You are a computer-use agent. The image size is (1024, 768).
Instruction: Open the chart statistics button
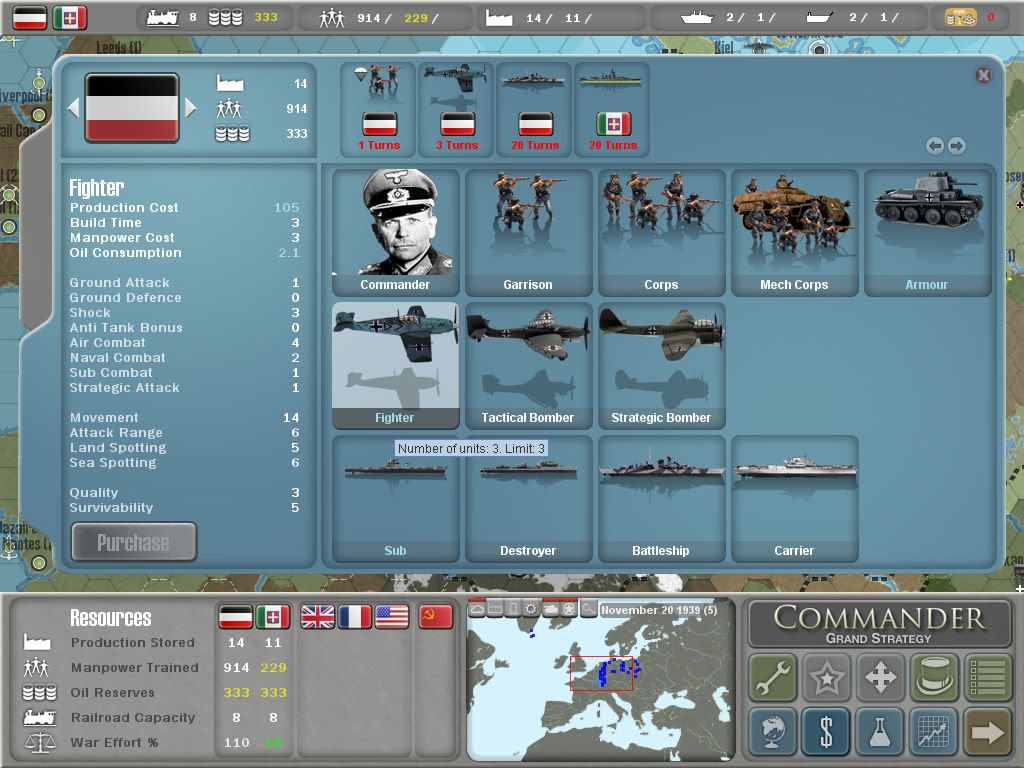click(x=934, y=731)
